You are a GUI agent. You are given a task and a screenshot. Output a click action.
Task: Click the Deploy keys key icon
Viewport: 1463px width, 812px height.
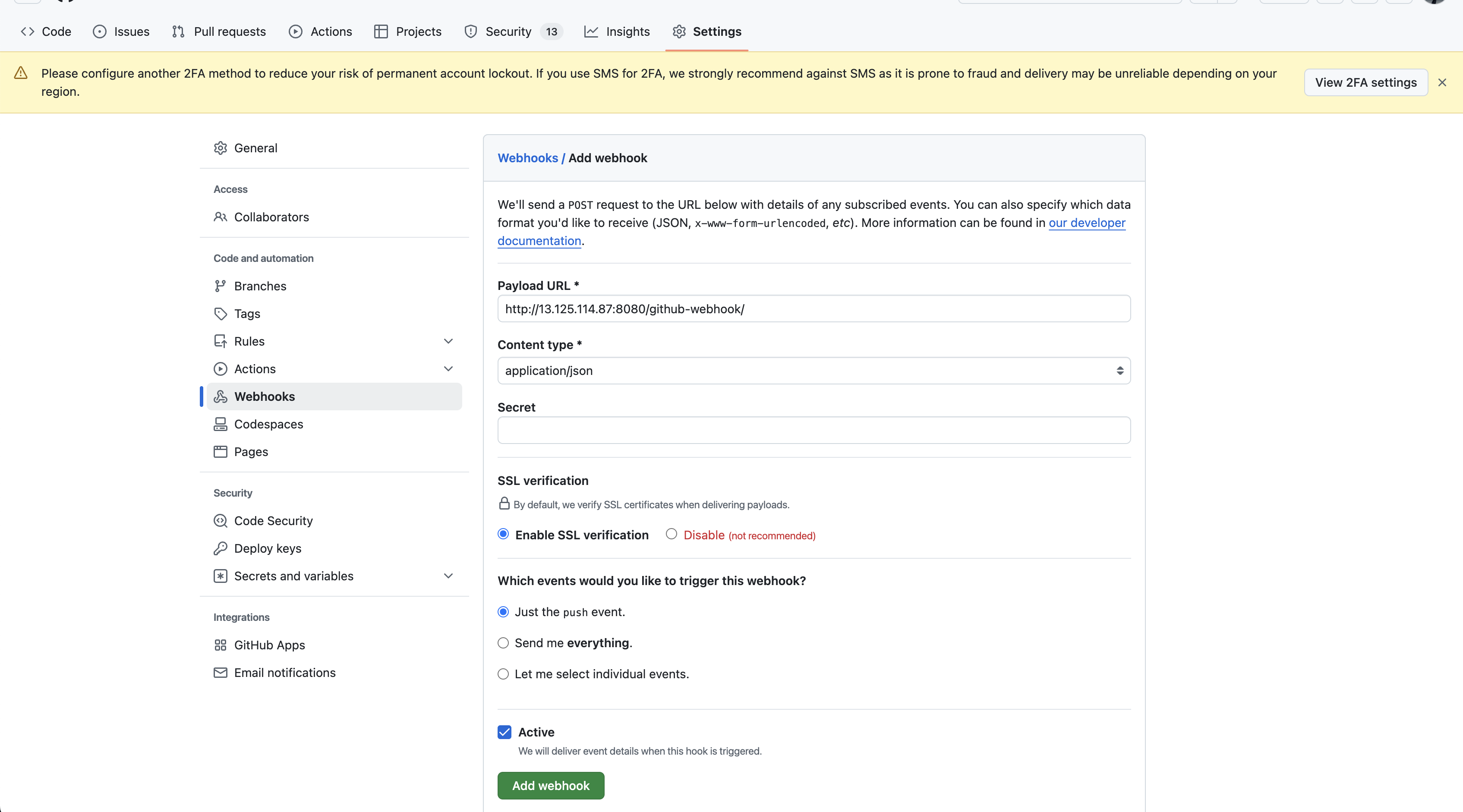[x=221, y=548]
